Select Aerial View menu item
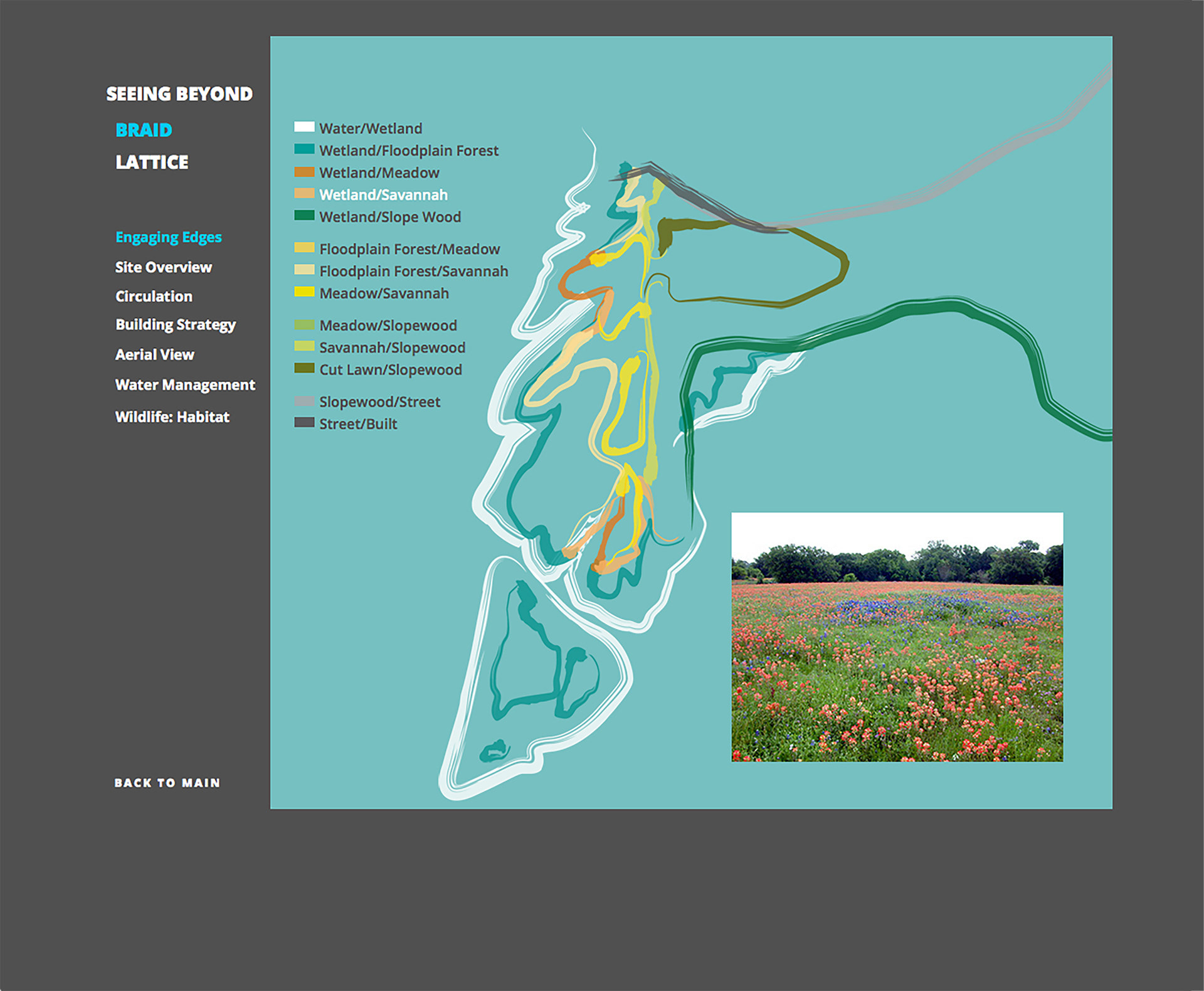This screenshot has height=991, width=1204. click(x=154, y=355)
